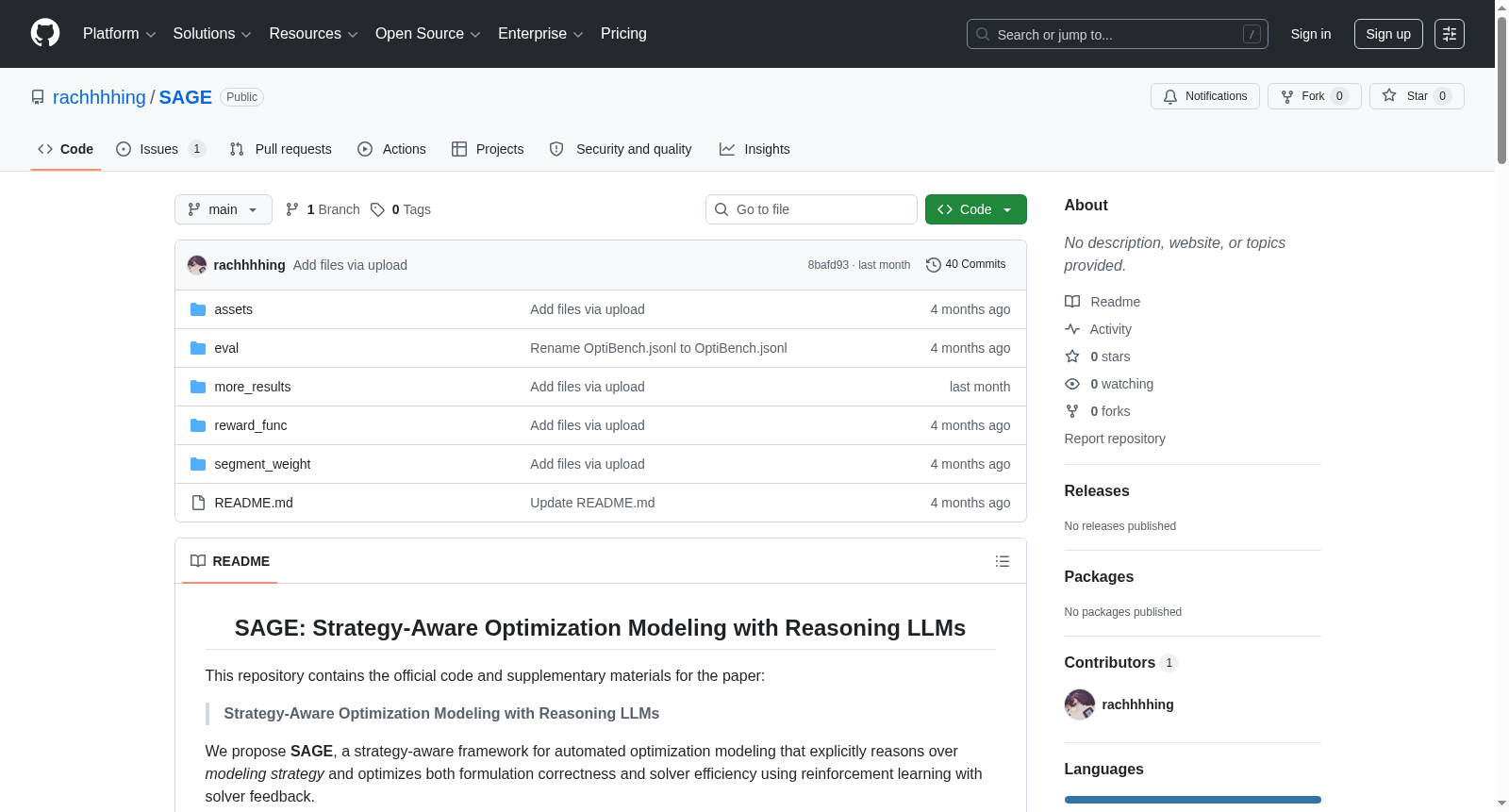Click the Sign in link

click(1310, 34)
